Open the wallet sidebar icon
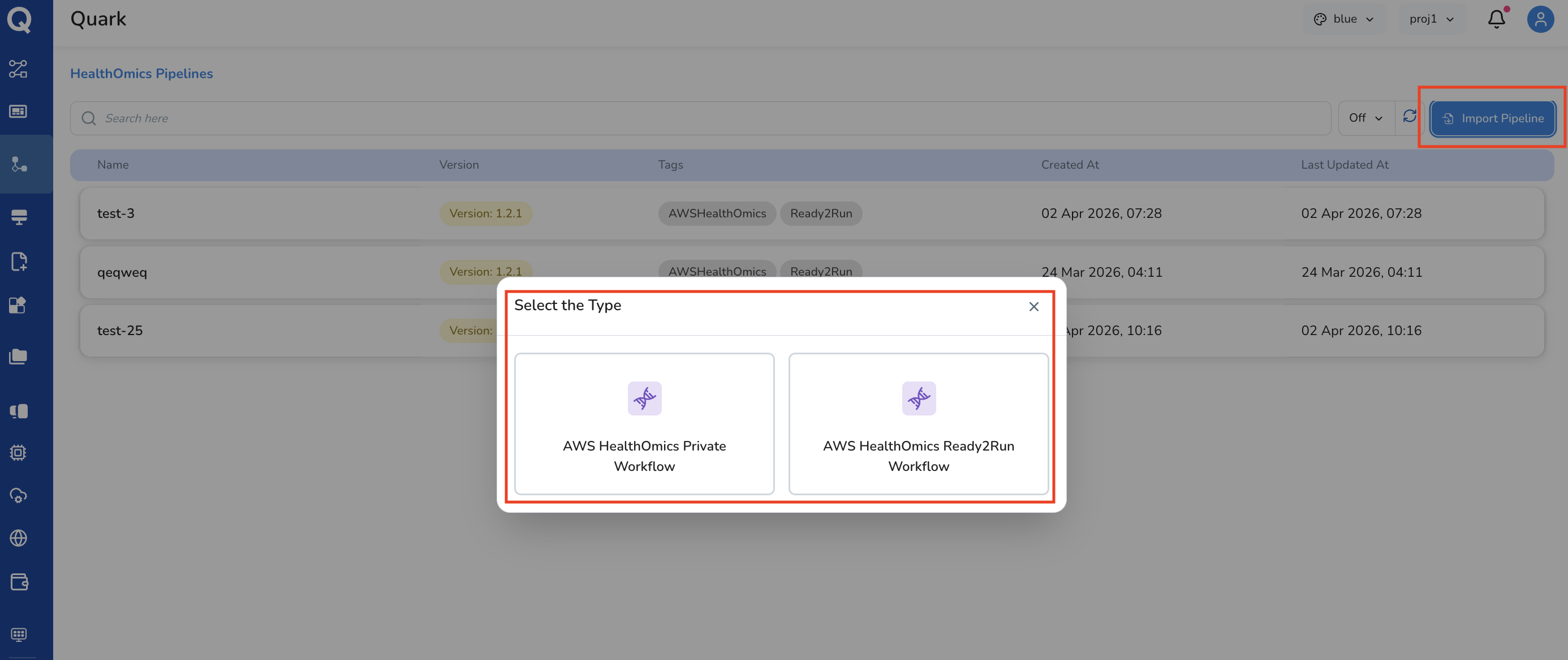1568x660 pixels. point(19,582)
